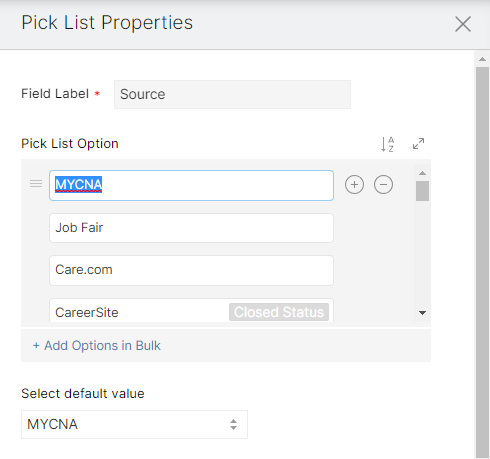490x459 pixels.
Task: Click the panel's main scrollbar up arrow
Action: click(482, 59)
